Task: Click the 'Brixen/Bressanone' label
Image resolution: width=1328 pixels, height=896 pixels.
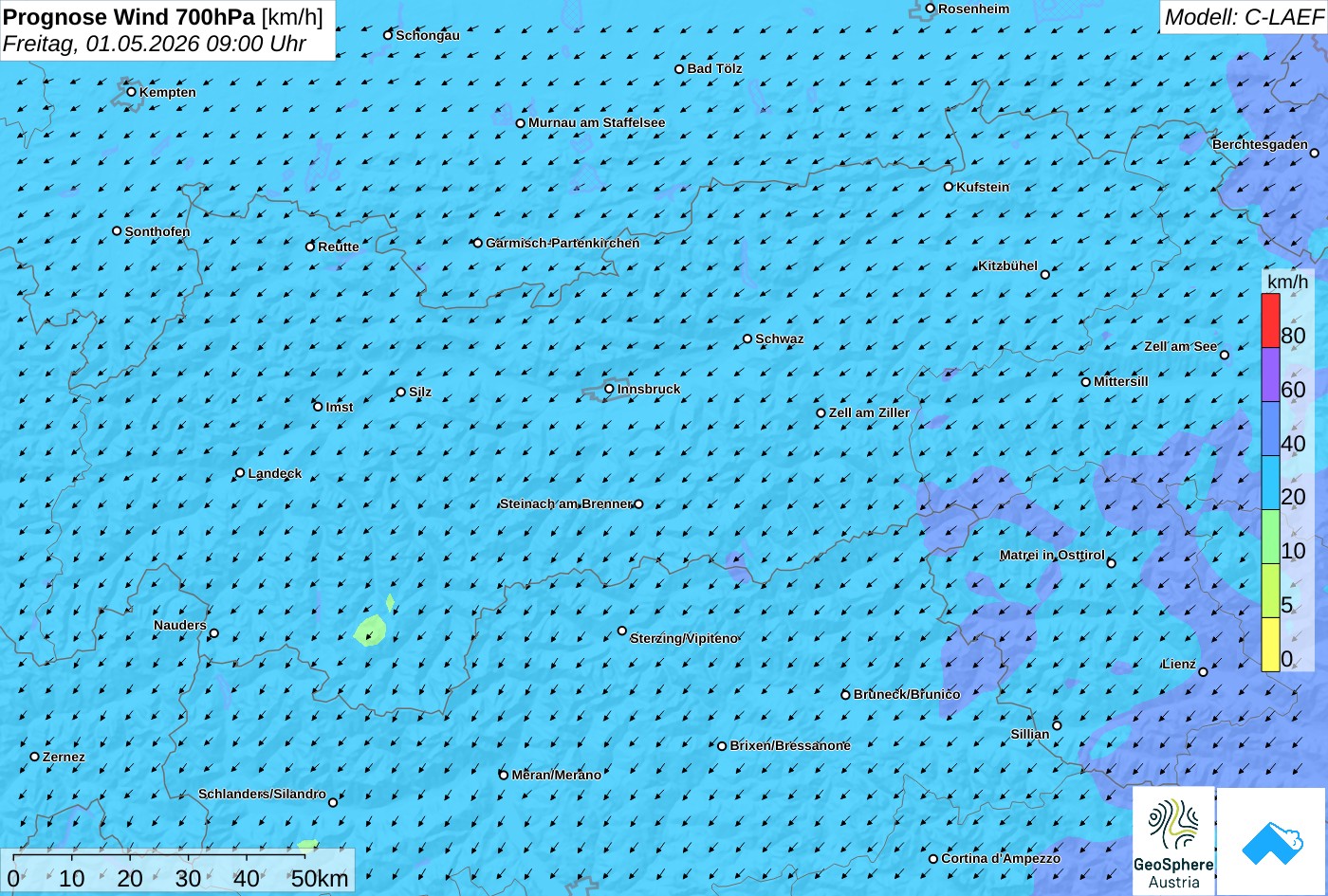Action: (x=790, y=745)
